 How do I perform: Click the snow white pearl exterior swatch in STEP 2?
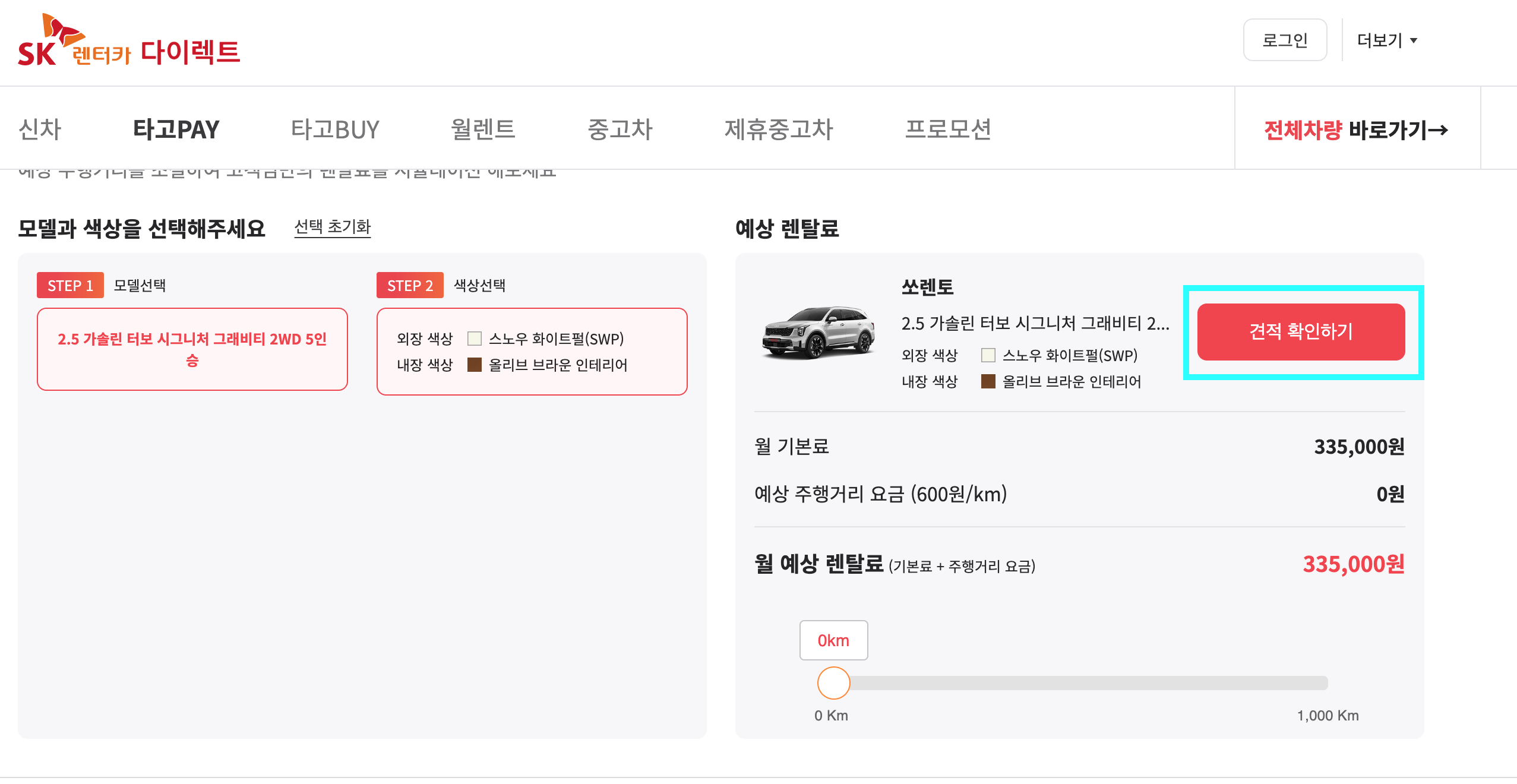(474, 339)
